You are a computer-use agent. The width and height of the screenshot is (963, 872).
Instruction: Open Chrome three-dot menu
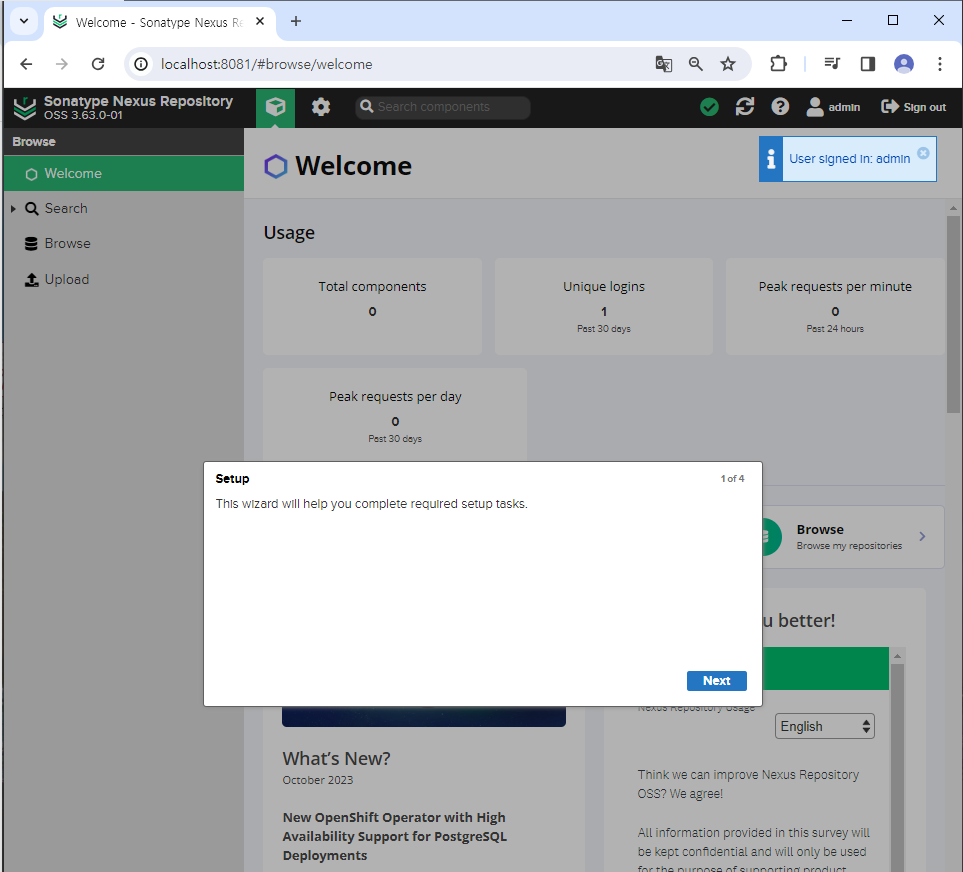939,64
